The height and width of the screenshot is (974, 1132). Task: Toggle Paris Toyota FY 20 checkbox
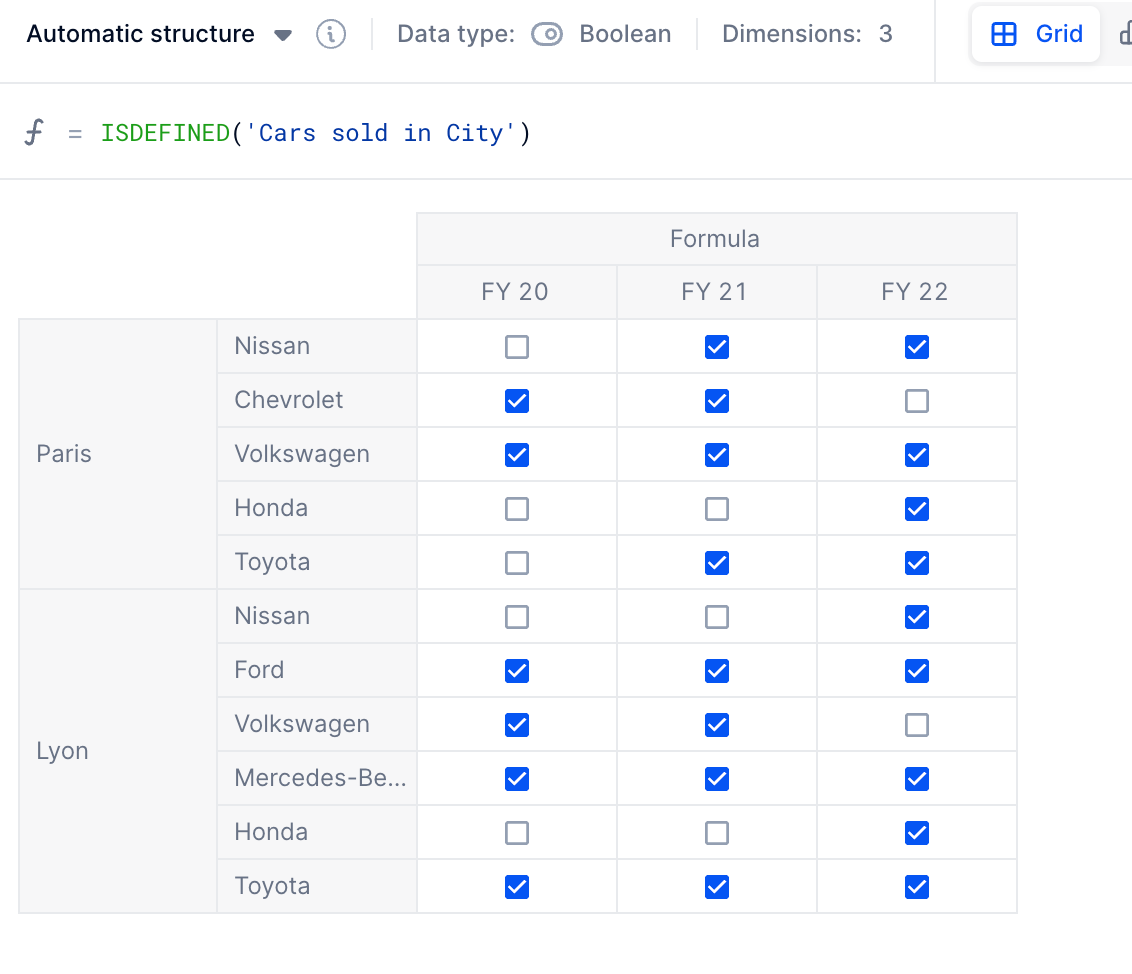point(517,563)
